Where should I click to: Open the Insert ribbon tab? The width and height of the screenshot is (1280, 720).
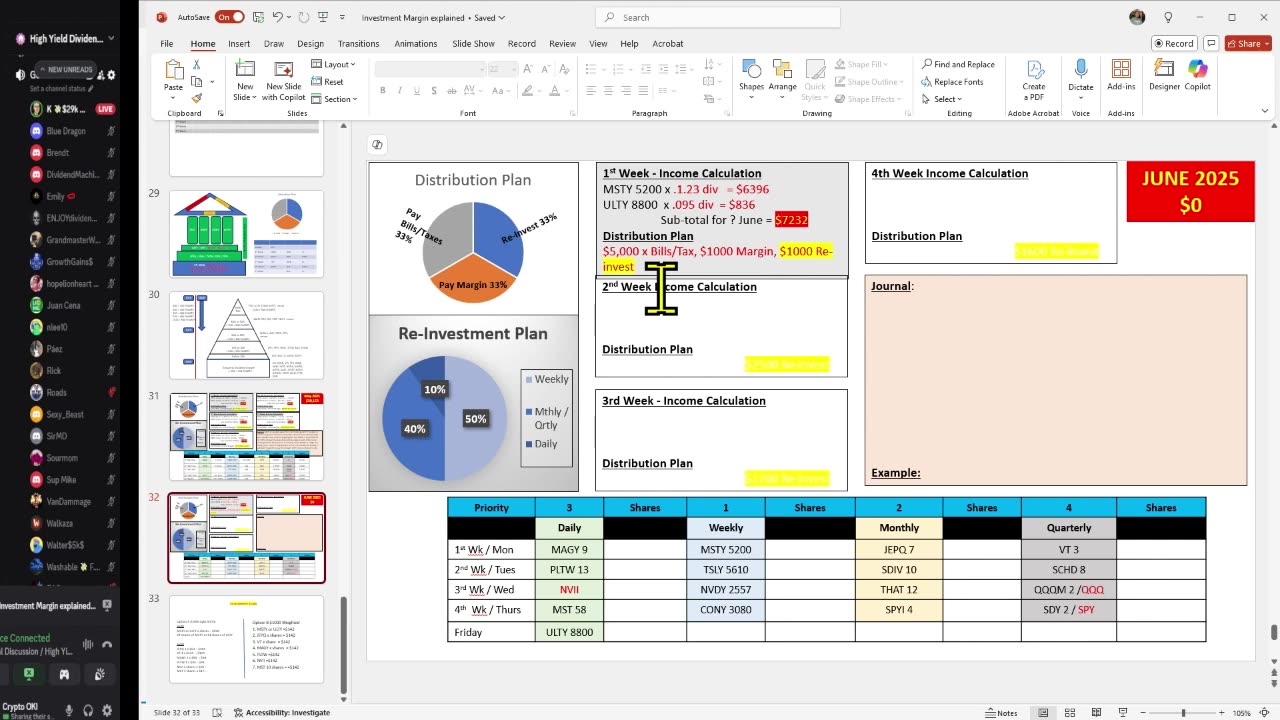click(x=239, y=43)
